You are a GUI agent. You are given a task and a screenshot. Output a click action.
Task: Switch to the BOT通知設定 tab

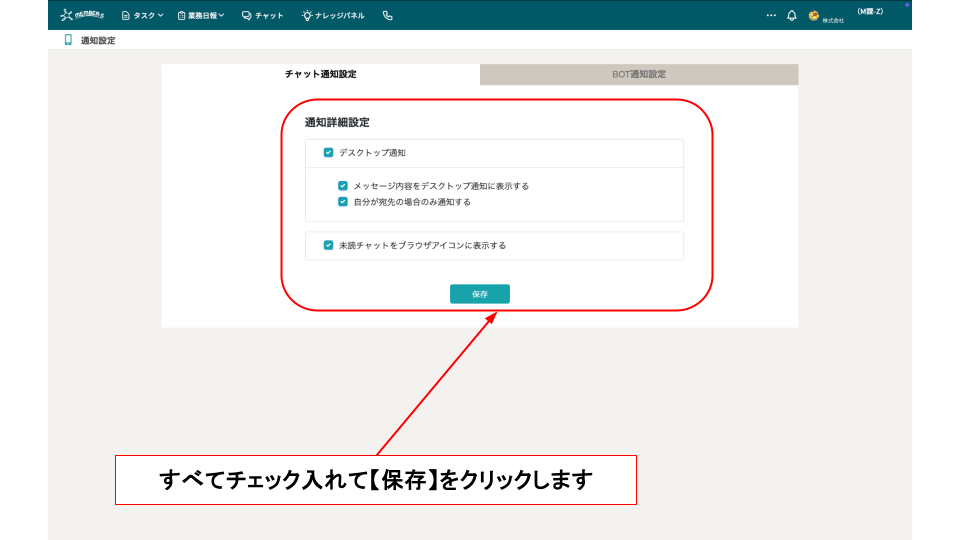pyautogui.click(x=639, y=74)
